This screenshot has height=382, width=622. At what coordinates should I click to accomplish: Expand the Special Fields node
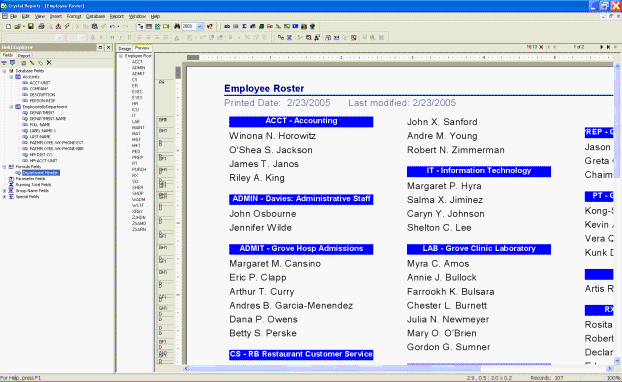(4, 197)
